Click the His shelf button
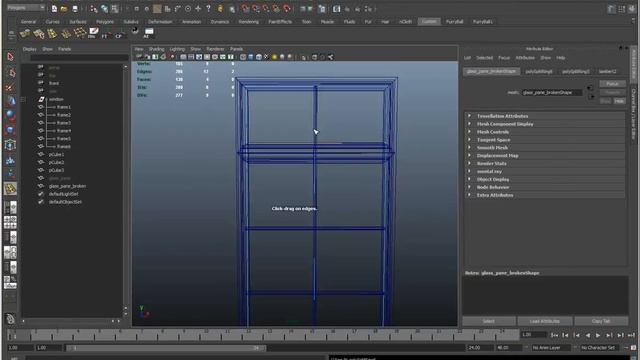This screenshot has height=360, width=640. [93, 33]
